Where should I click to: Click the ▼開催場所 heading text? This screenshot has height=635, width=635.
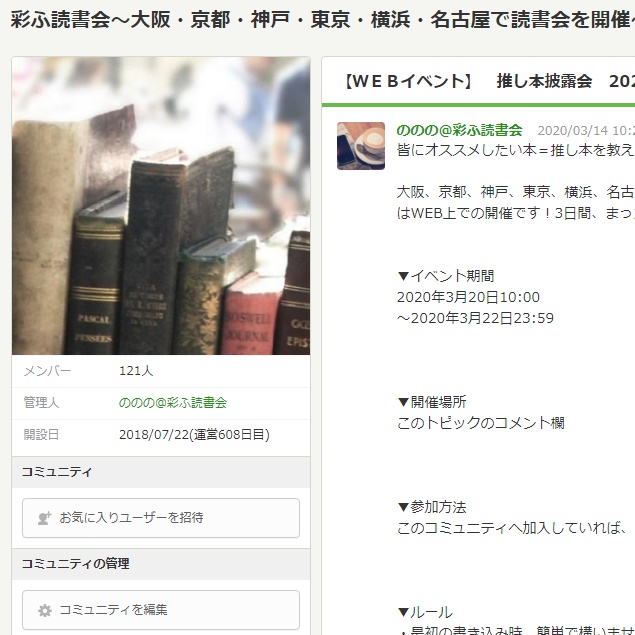432,402
